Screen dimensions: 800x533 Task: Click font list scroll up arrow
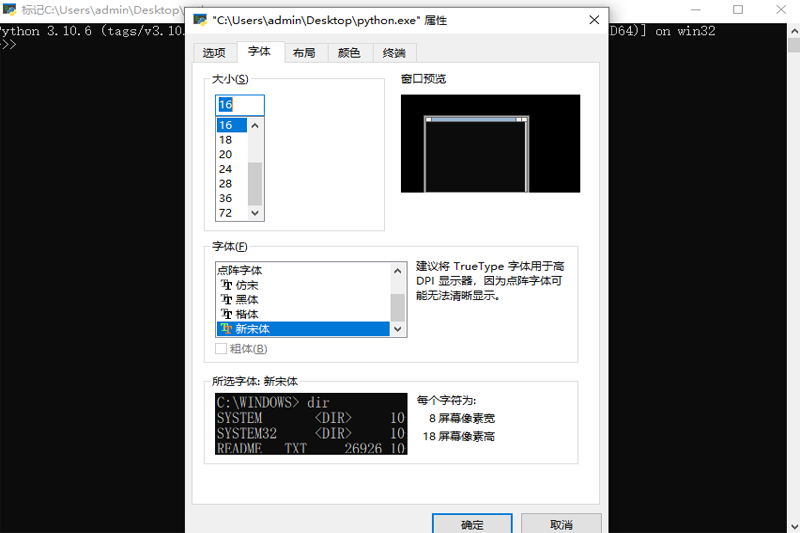pyautogui.click(x=398, y=271)
